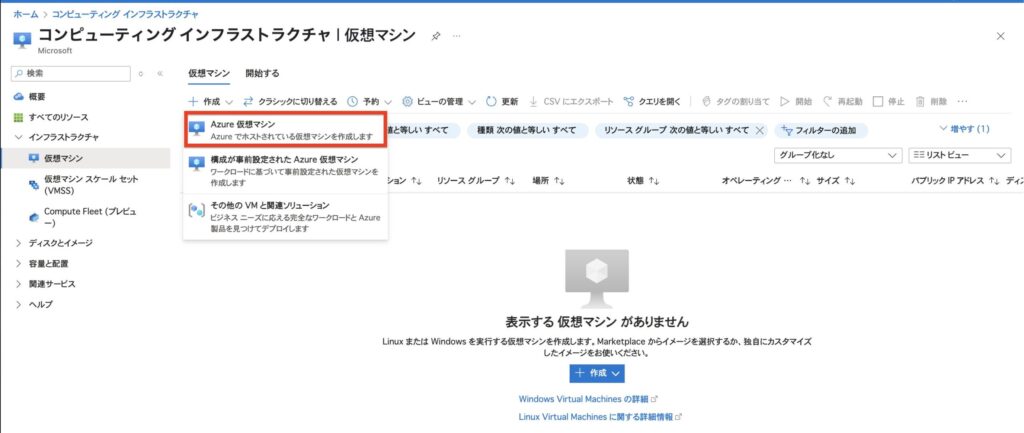Click the 再起動 restart button

point(842,102)
